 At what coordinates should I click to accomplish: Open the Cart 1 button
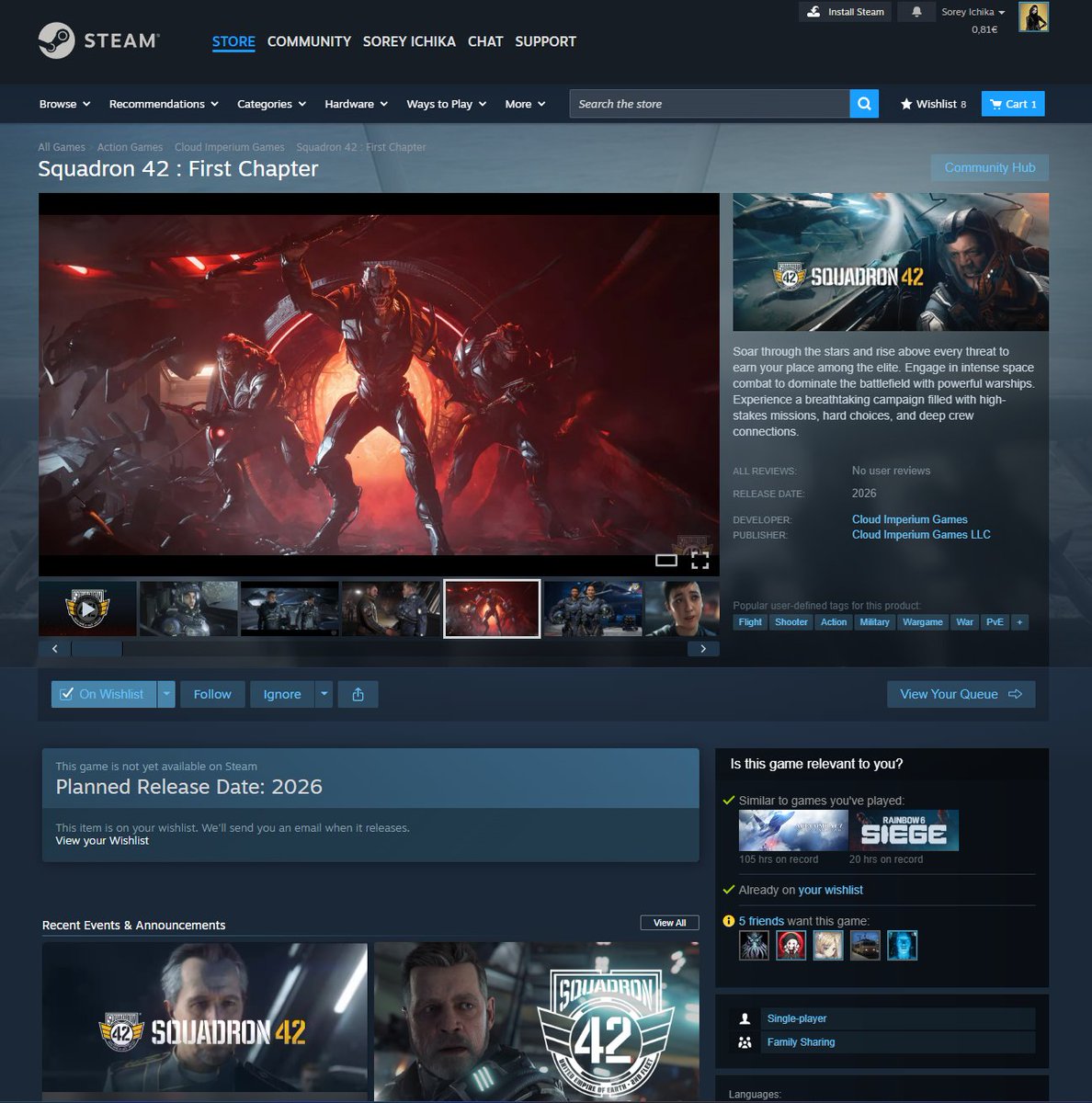point(1013,104)
